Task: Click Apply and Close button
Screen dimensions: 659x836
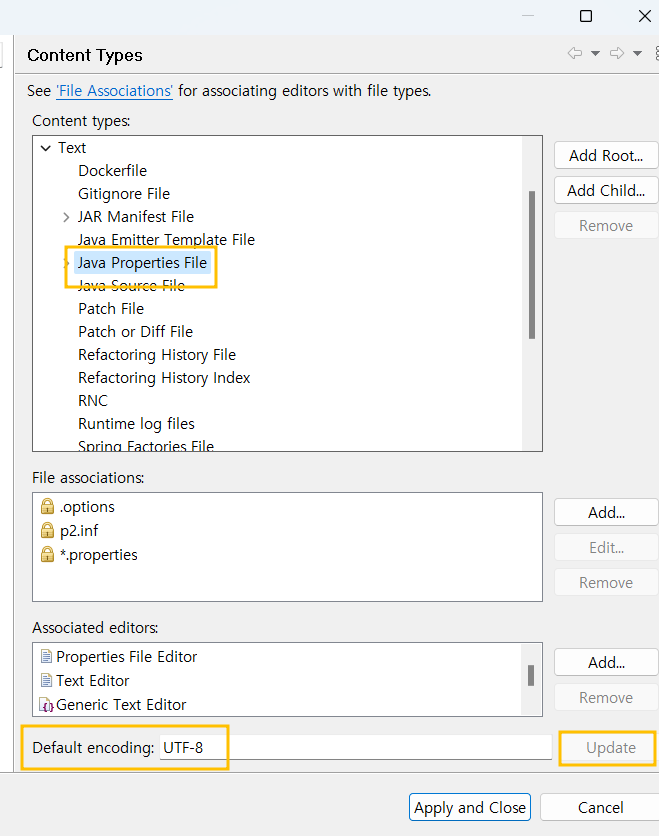Action: tap(470, 807)
